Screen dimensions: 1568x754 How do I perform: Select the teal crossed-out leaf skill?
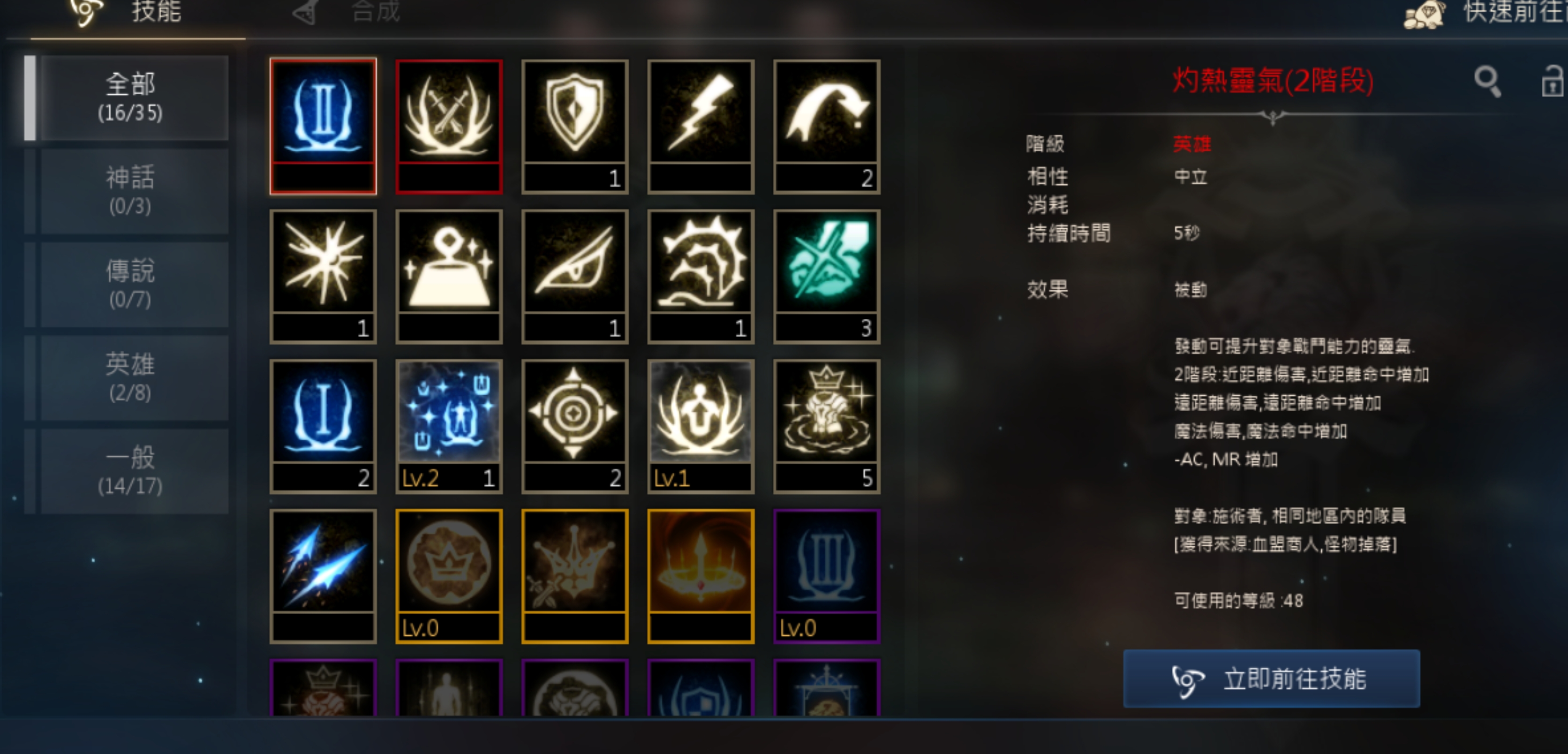[827, 276]
